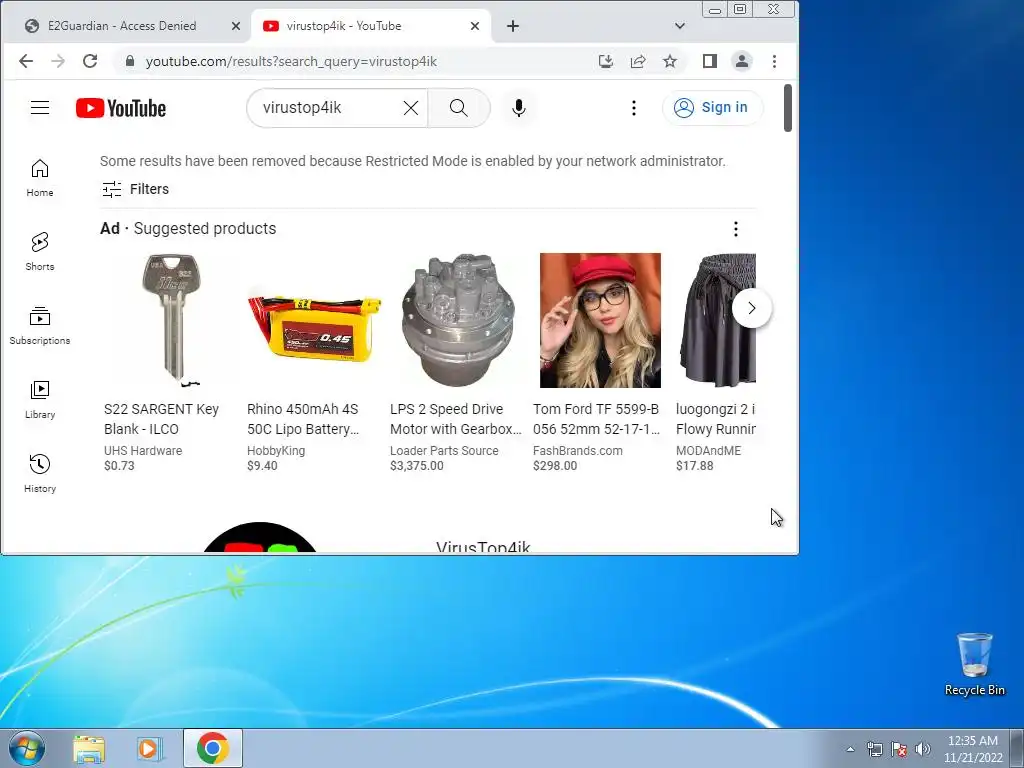Open the Rhino 450mAh 4S battery link
1024x768 pixels.
pyautogui.click(x=303, y=419)
